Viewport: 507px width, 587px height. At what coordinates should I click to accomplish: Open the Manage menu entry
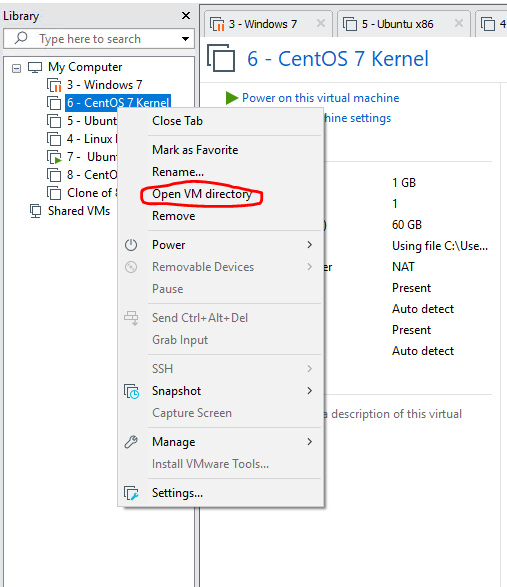click(221, 442)
